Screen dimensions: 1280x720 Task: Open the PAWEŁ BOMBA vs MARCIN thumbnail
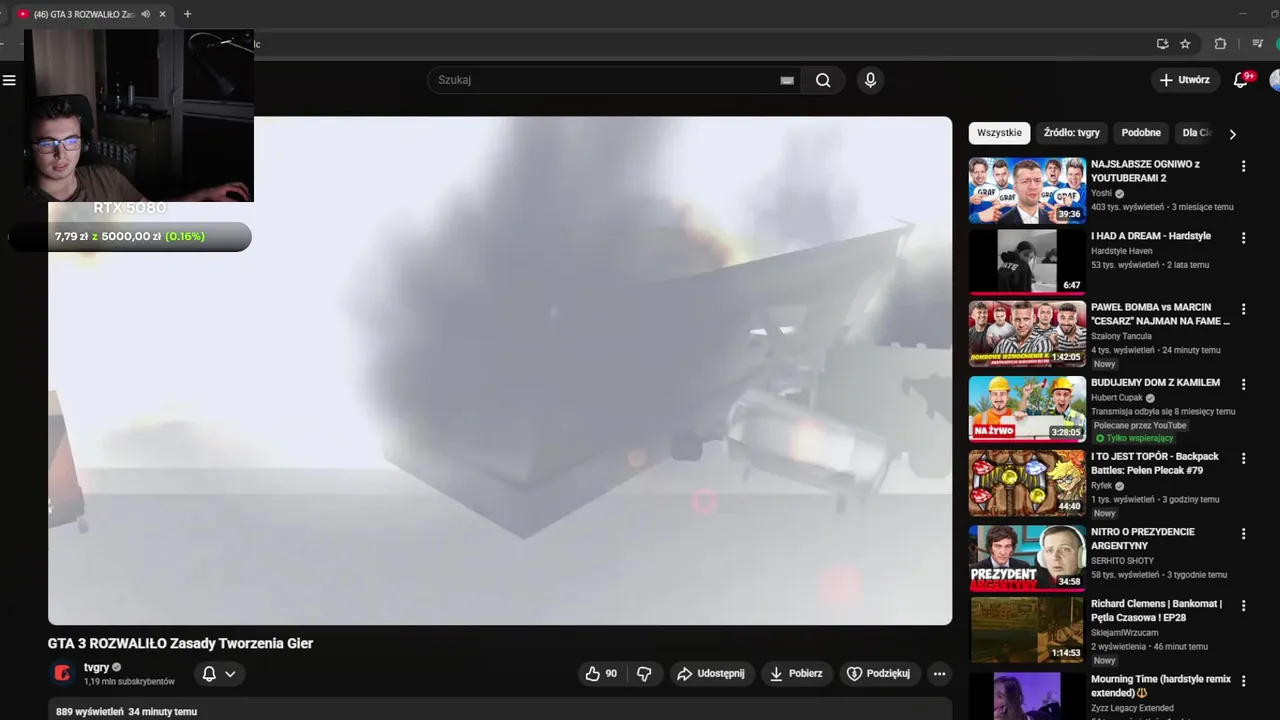(1027, 334)
